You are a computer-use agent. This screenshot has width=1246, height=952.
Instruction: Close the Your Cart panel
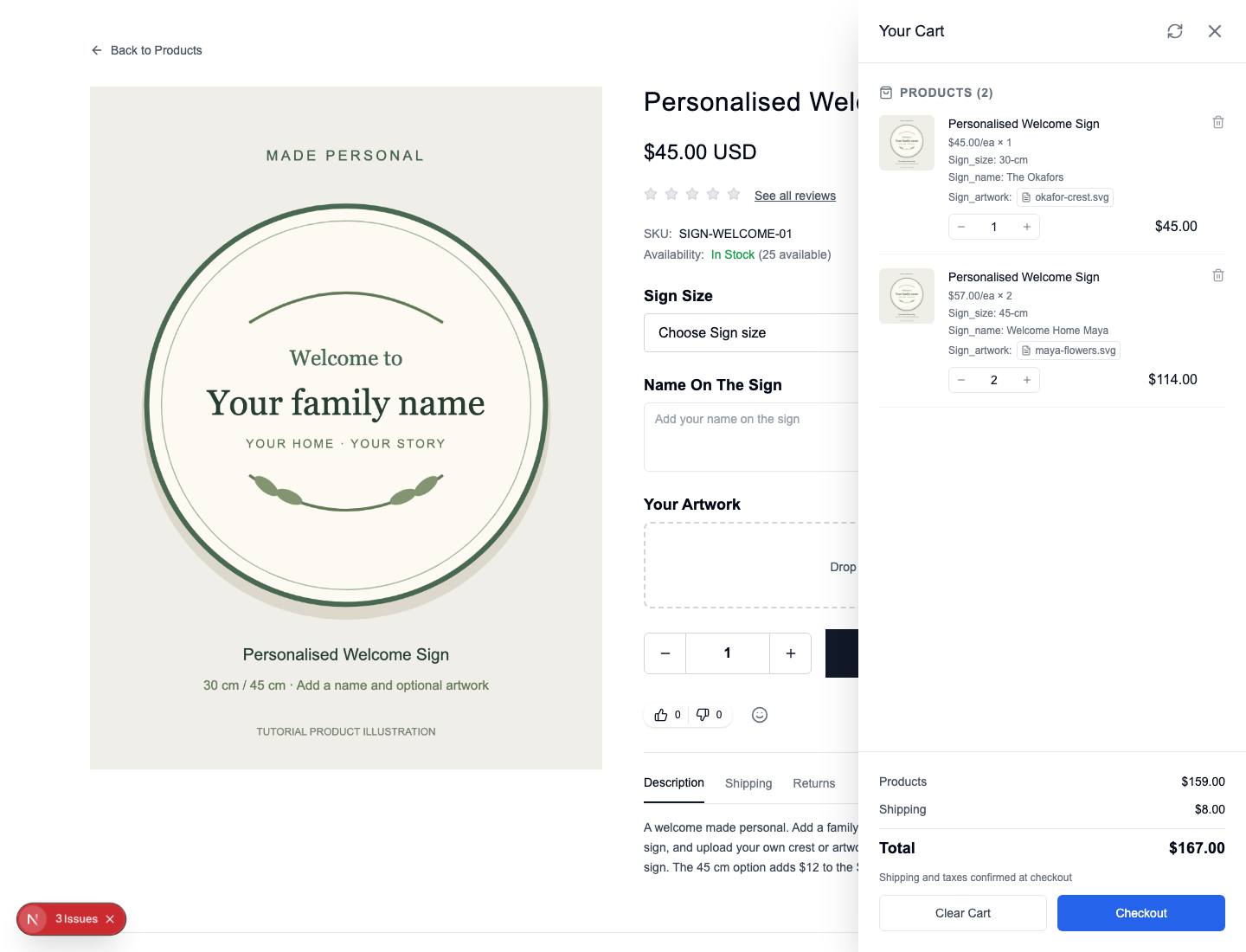click(x=1215, y=31)
